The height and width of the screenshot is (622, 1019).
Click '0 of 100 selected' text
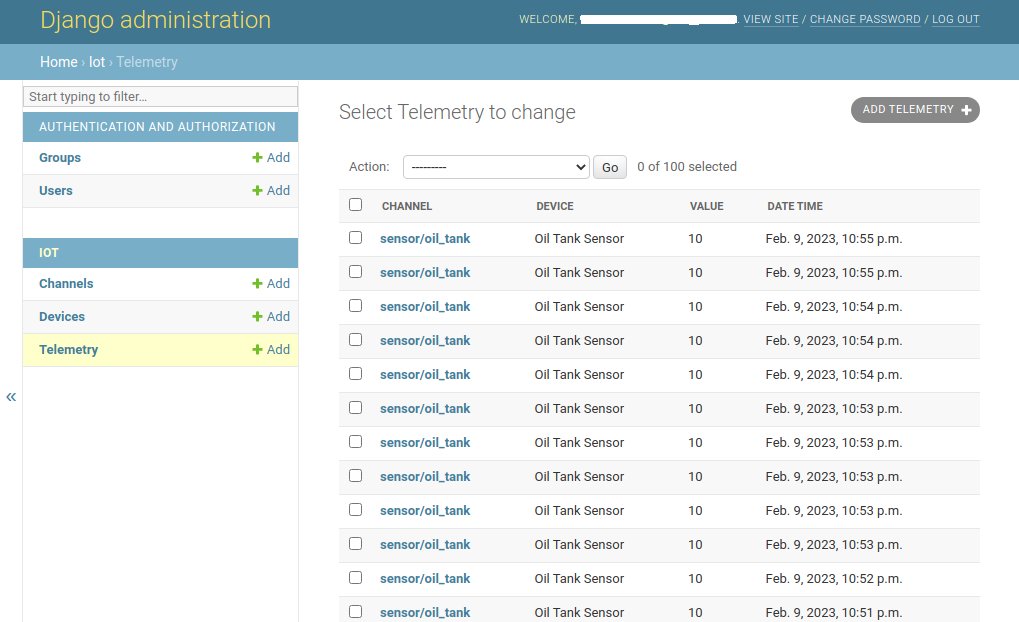coord(687,166)
